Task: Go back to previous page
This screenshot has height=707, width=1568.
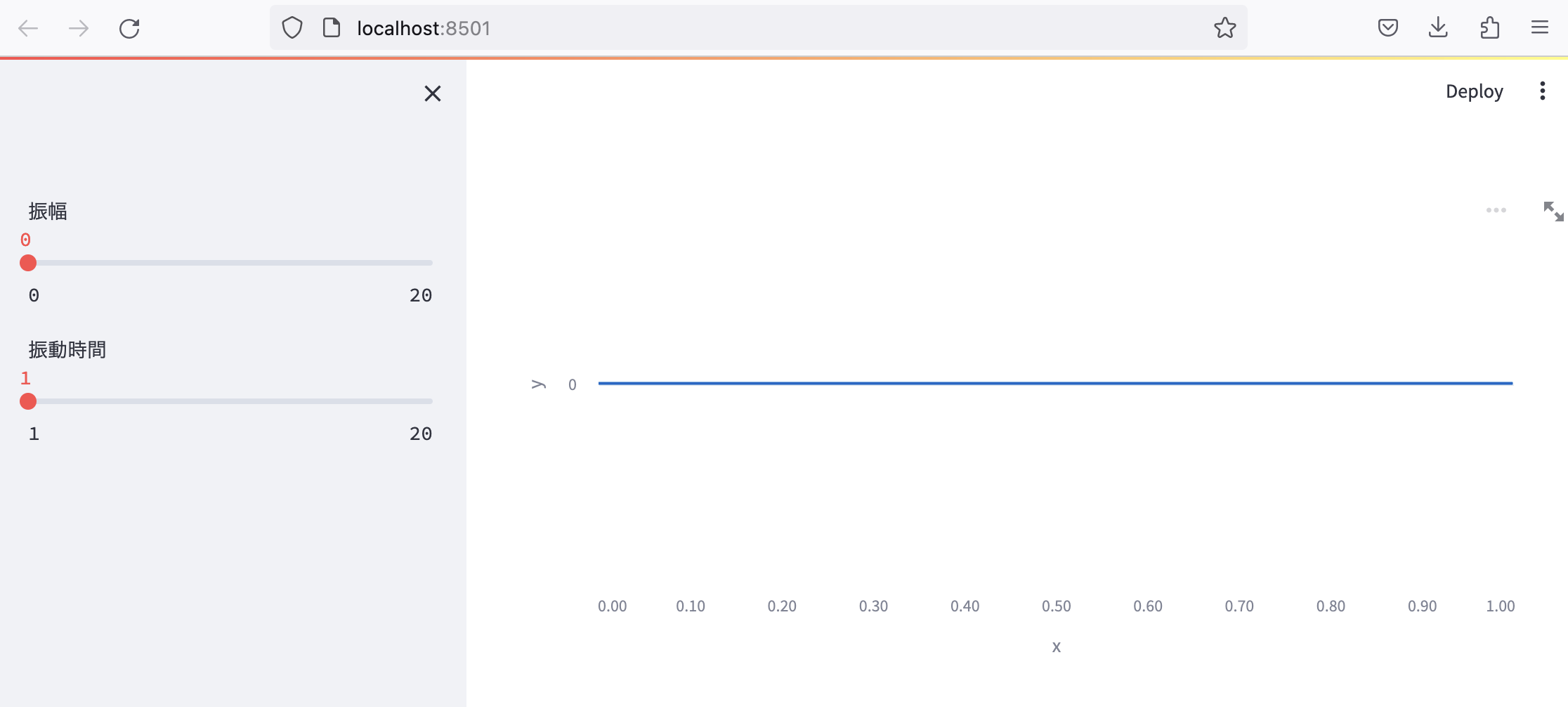Action: click(x=28, y=28)
